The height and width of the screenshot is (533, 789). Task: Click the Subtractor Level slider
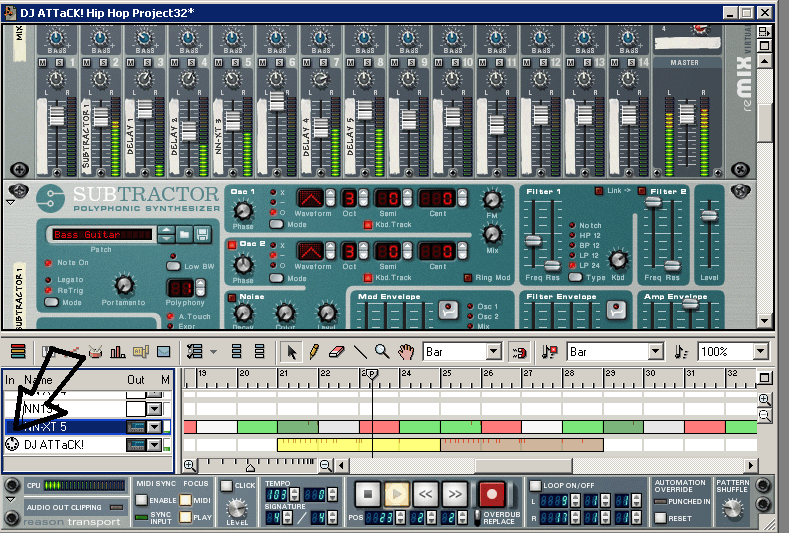tap(709, 215)
